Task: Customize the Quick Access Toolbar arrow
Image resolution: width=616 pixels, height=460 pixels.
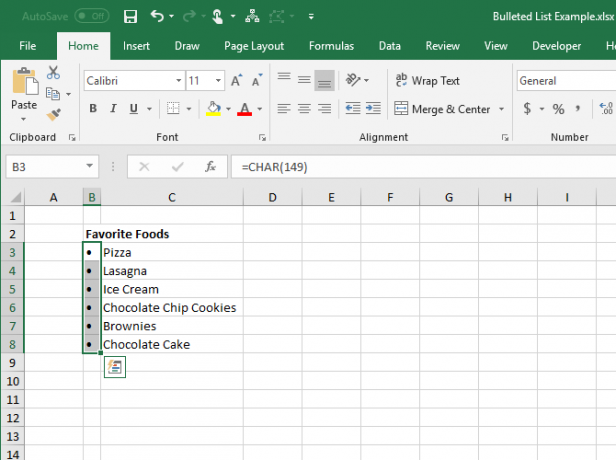Action: [311, 16]
